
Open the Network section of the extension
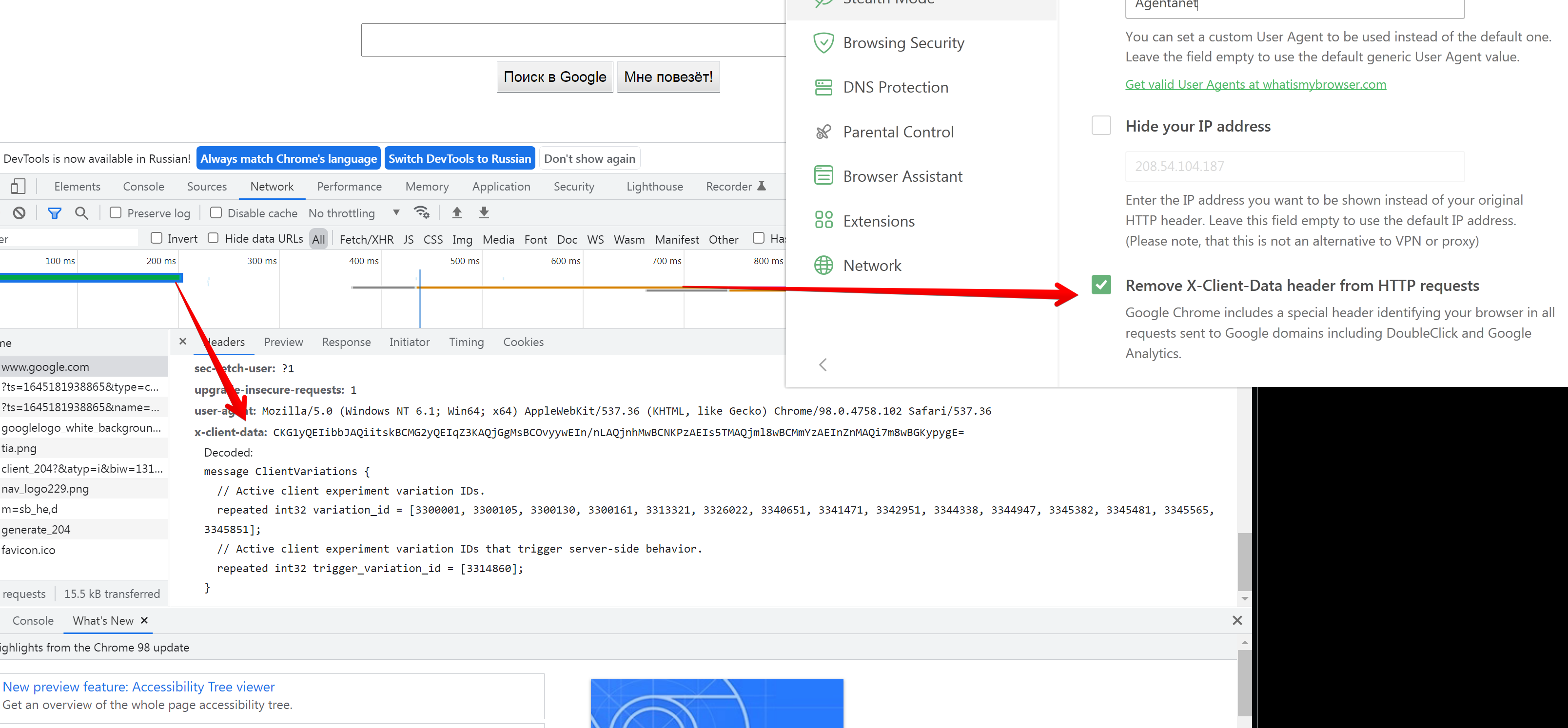[872, 265]
